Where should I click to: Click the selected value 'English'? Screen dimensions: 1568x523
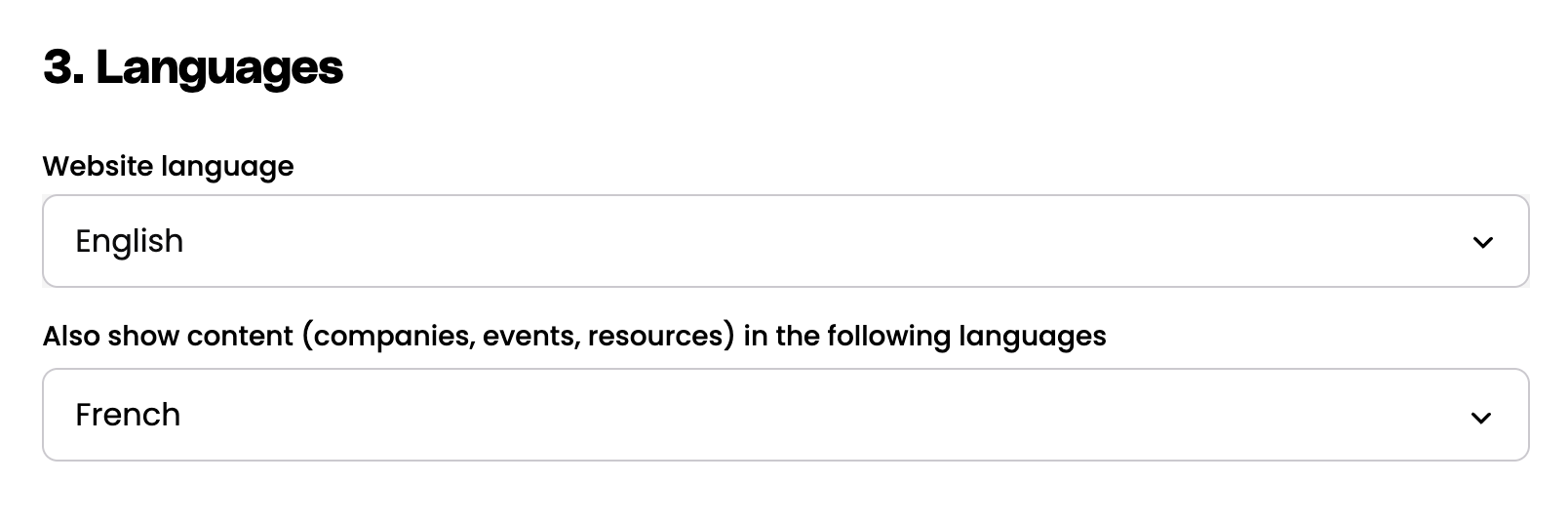click(130, 241)
